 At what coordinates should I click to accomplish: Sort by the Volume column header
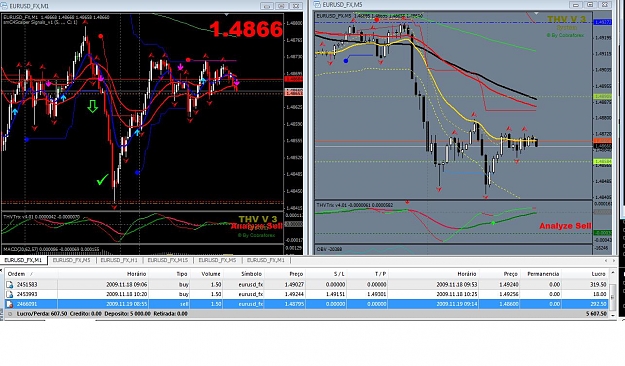pyautogui.click(x=206, y=274)
